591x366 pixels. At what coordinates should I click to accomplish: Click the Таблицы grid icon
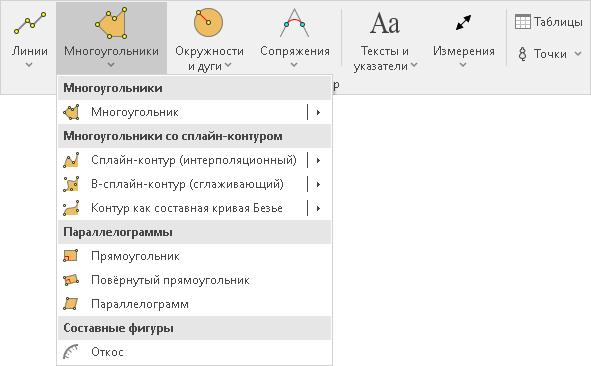[x=522, y=22]
